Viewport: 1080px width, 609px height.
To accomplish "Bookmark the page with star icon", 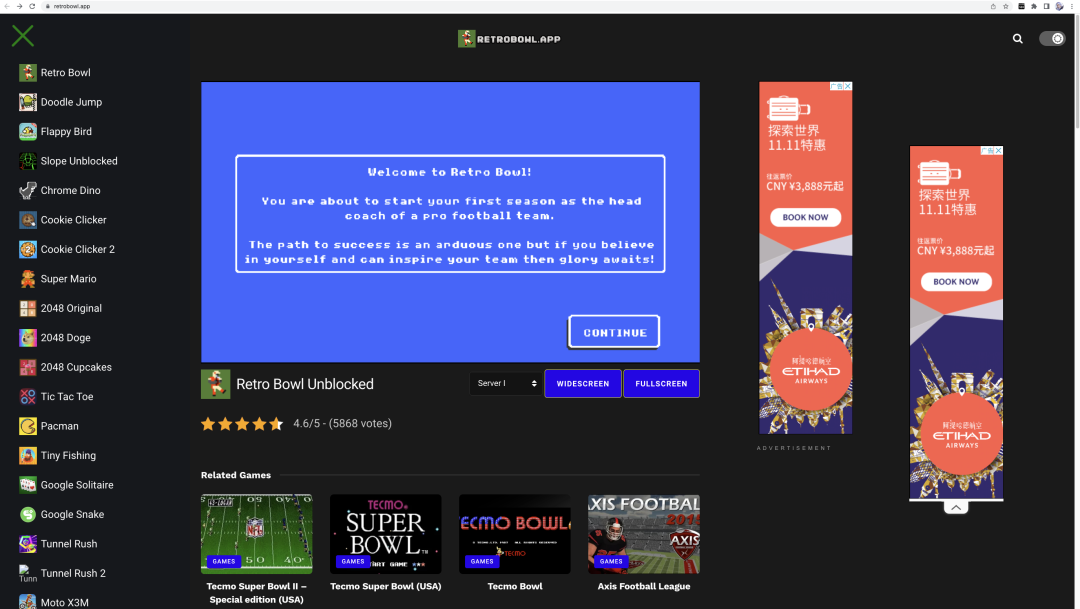I will click(1006, 6).
